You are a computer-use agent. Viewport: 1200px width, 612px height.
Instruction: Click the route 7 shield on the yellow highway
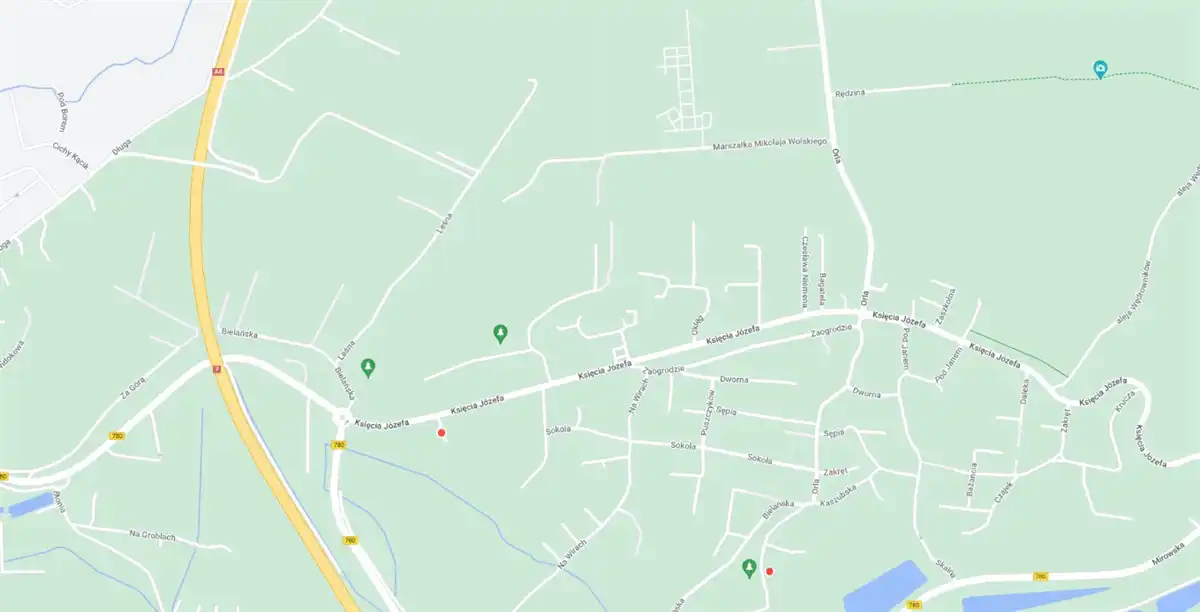point(215,368)
